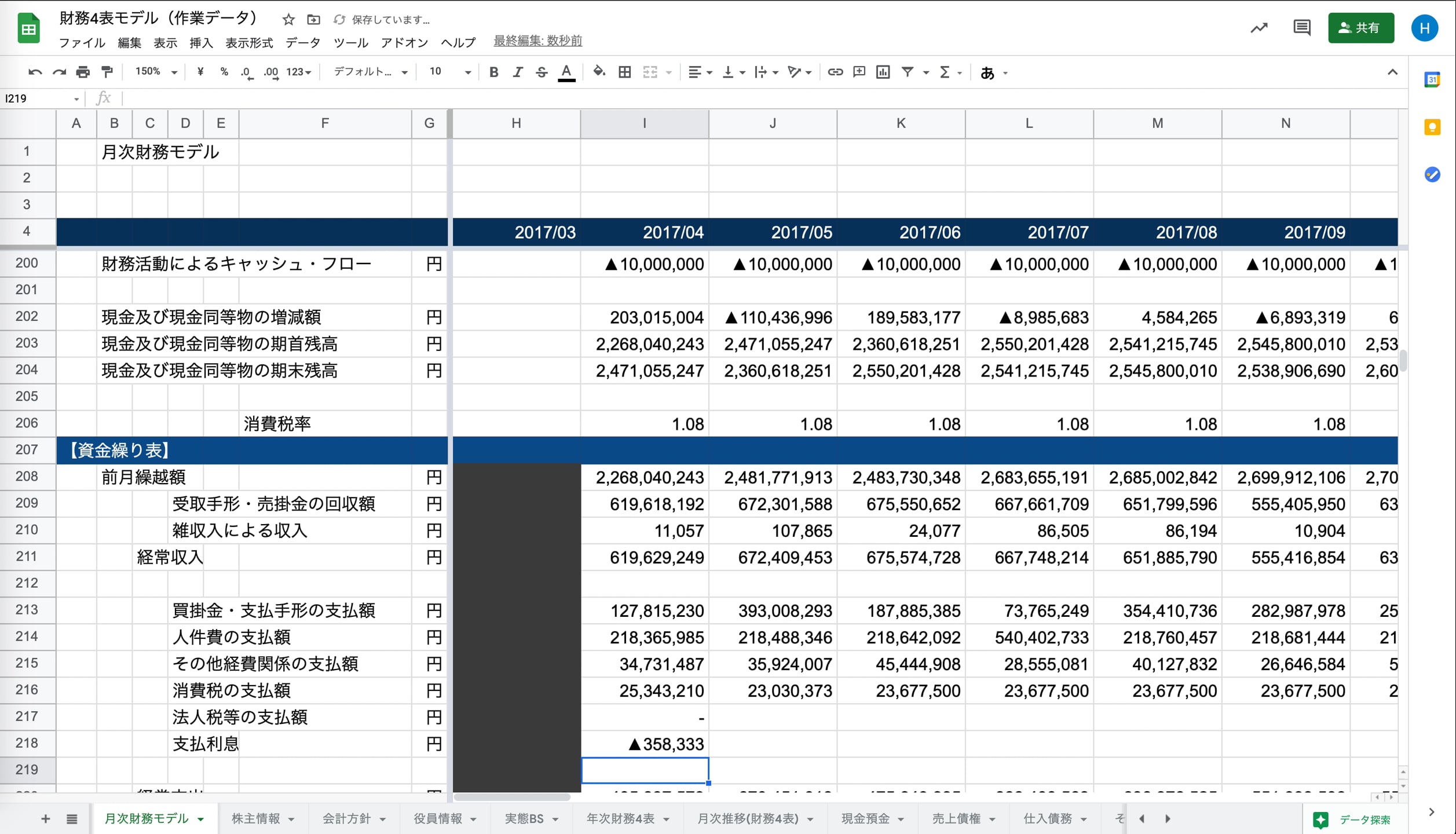Open the 月次財務モデル sheet tab menu arrow
This screenshot has width=1456, height=834.
201,818
